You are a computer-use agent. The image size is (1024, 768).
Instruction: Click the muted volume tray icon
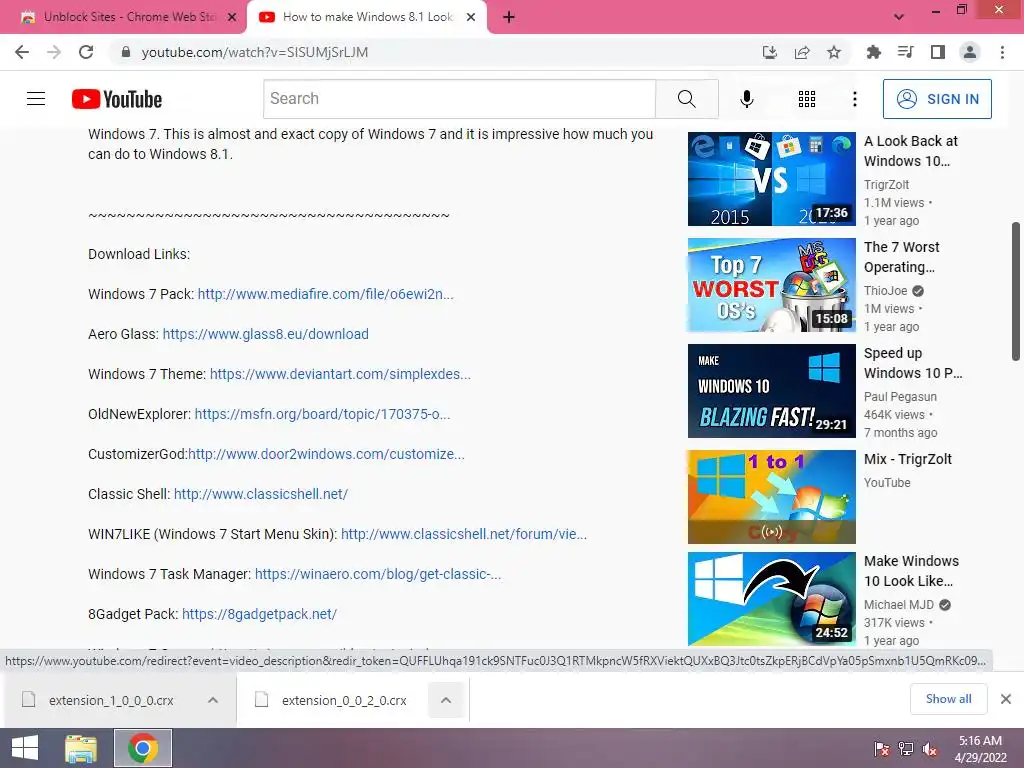coord(930,749)
